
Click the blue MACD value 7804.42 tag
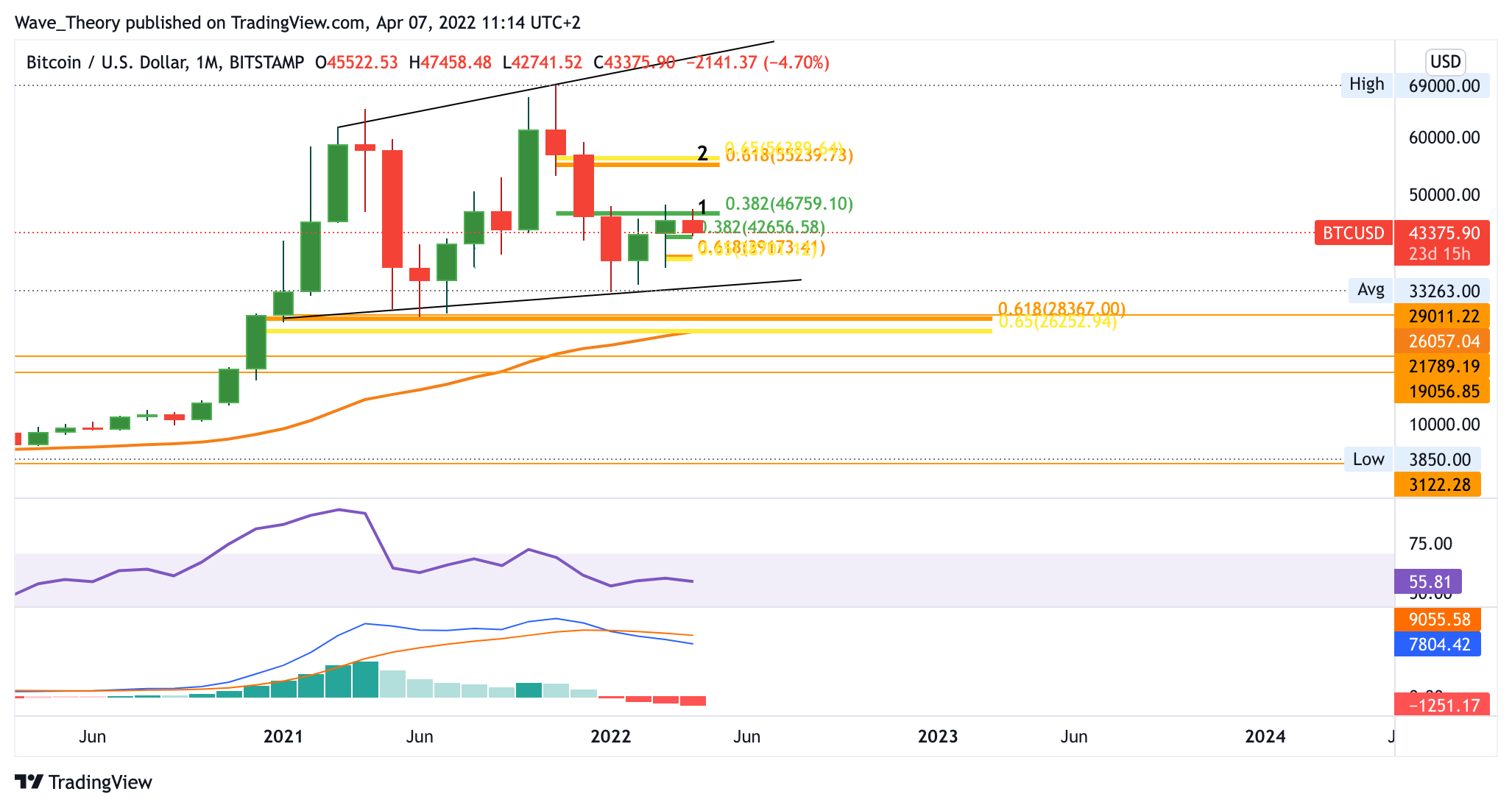click(1438, 645)
